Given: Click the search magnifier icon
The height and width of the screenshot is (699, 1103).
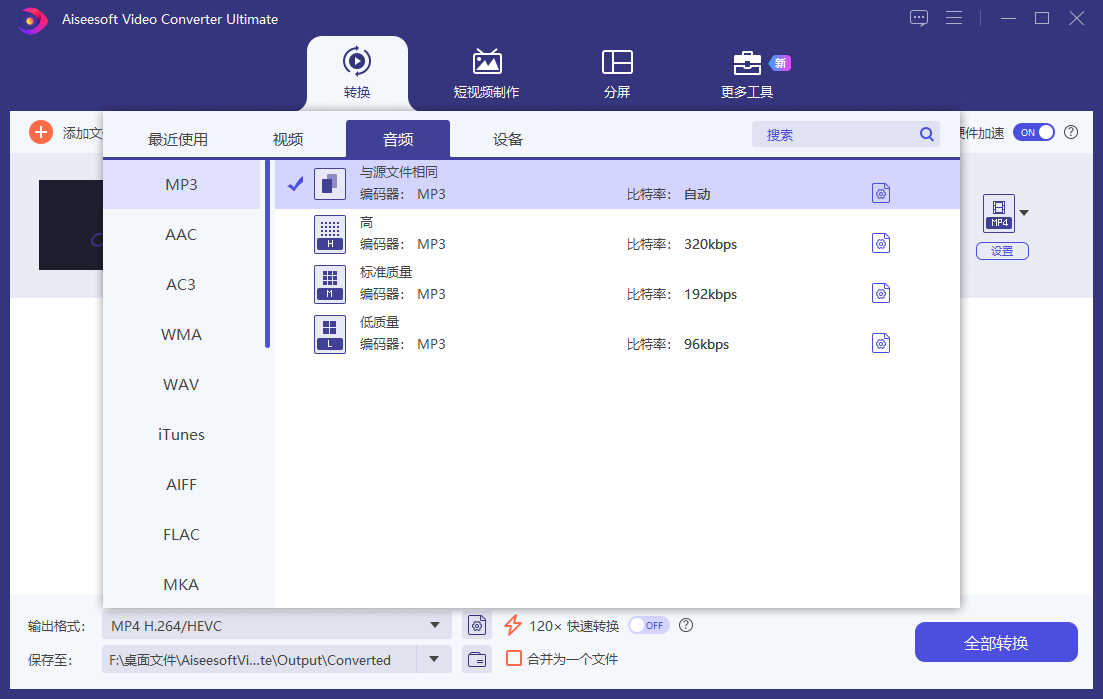Looking at the screenshot, I should point(926,133).
